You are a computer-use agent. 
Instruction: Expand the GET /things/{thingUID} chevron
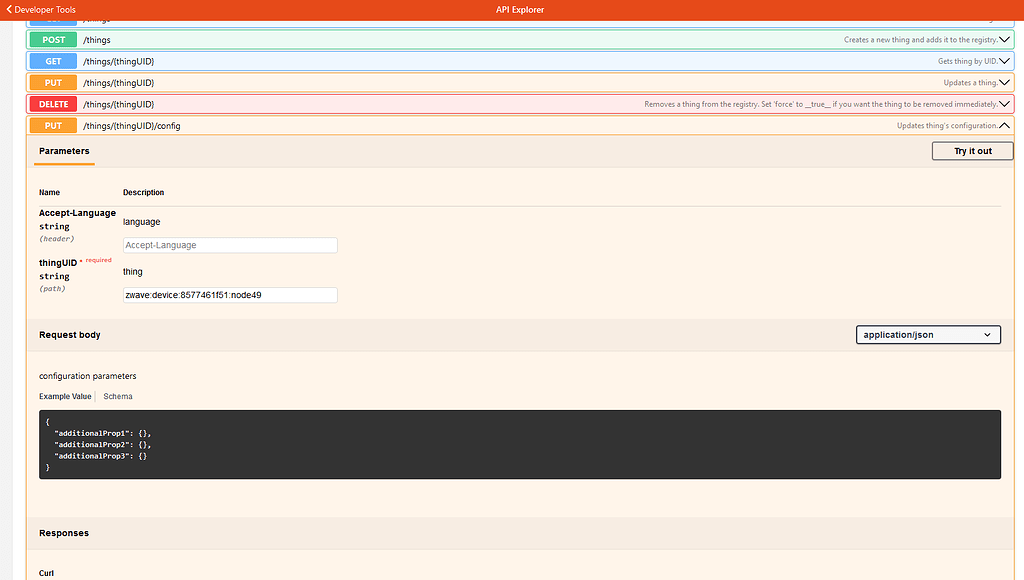[1003, 61]
